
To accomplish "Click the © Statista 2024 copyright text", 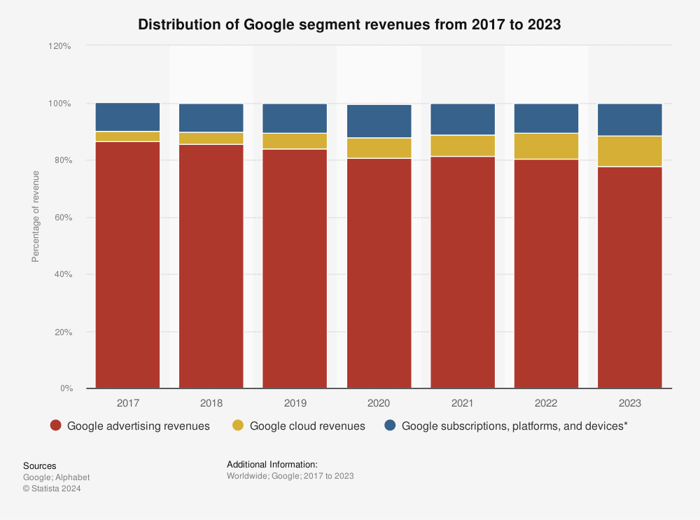I will pos(51,488).
